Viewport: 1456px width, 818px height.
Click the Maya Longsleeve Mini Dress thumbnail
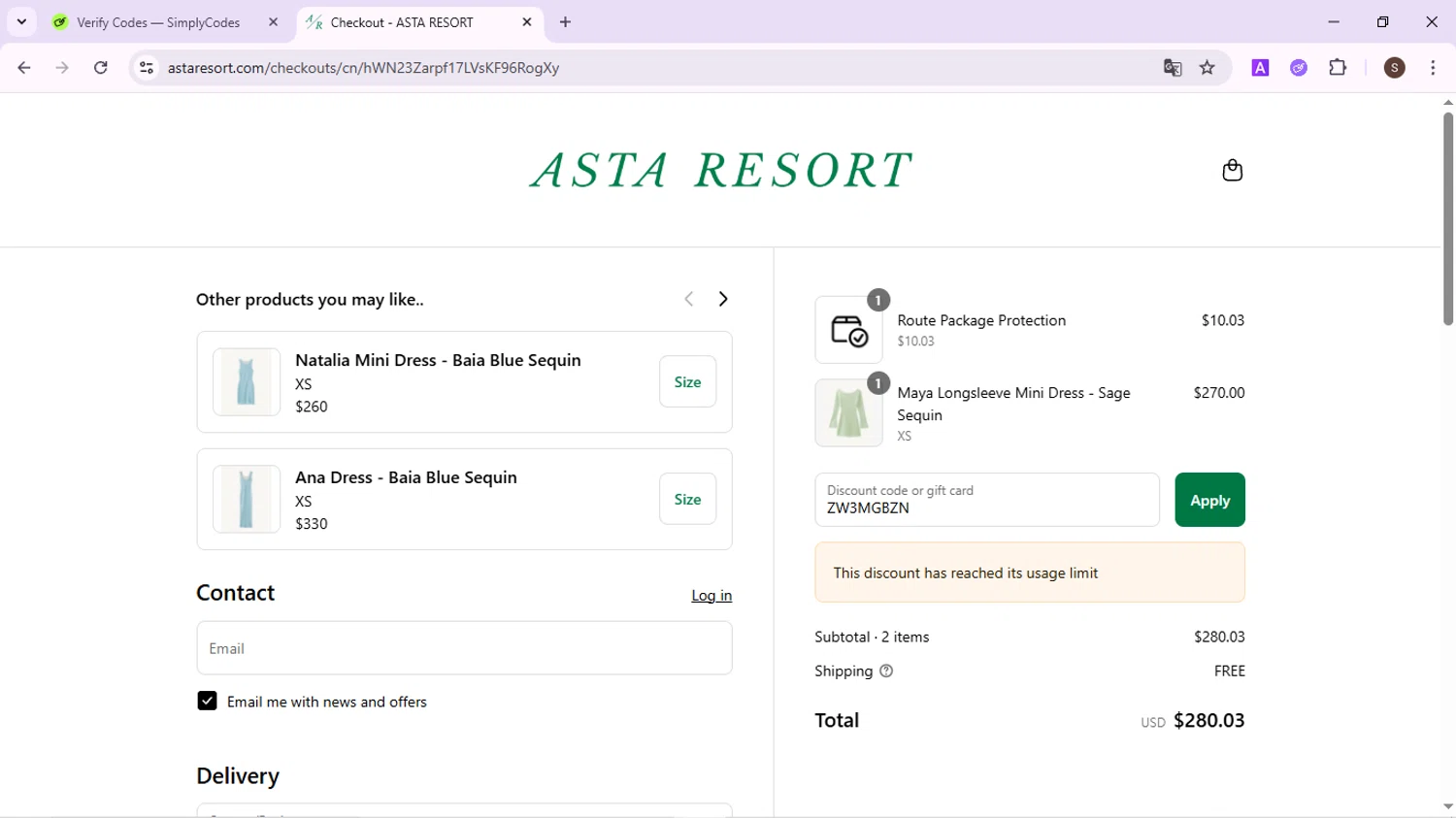(849, 412)
